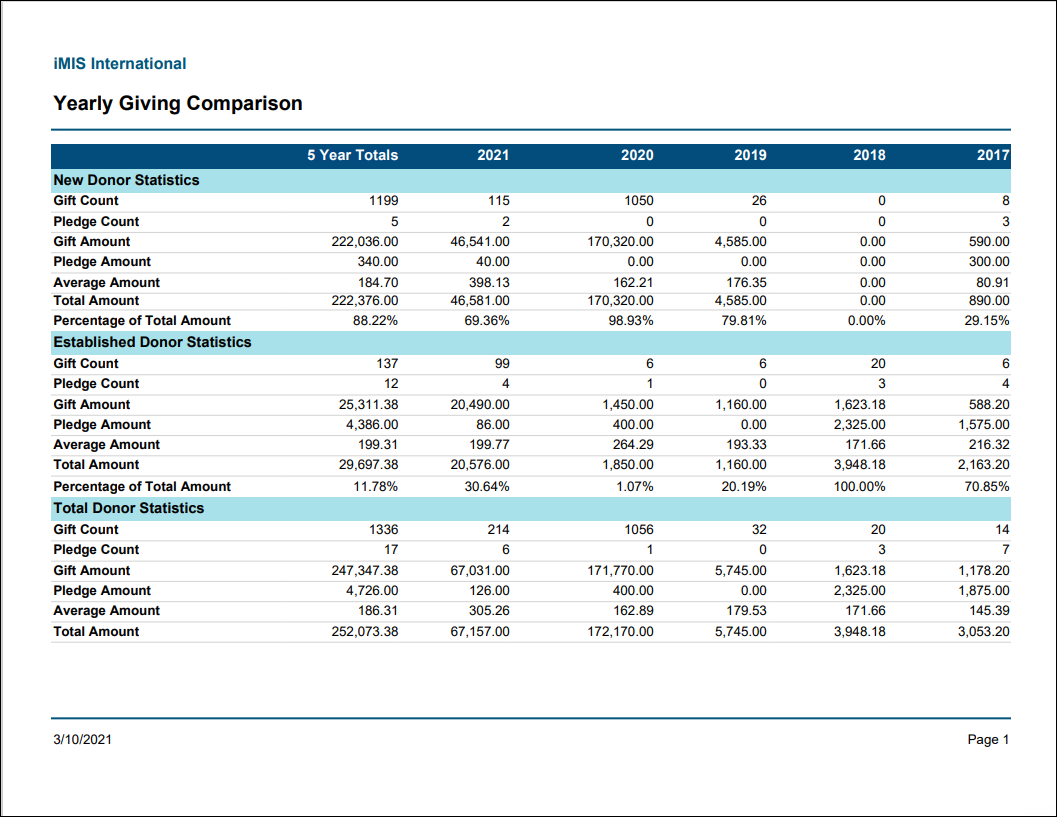The image size is (1057, 817).
Task: Click the 264.29 average amount value
Action: coord(633,444)
